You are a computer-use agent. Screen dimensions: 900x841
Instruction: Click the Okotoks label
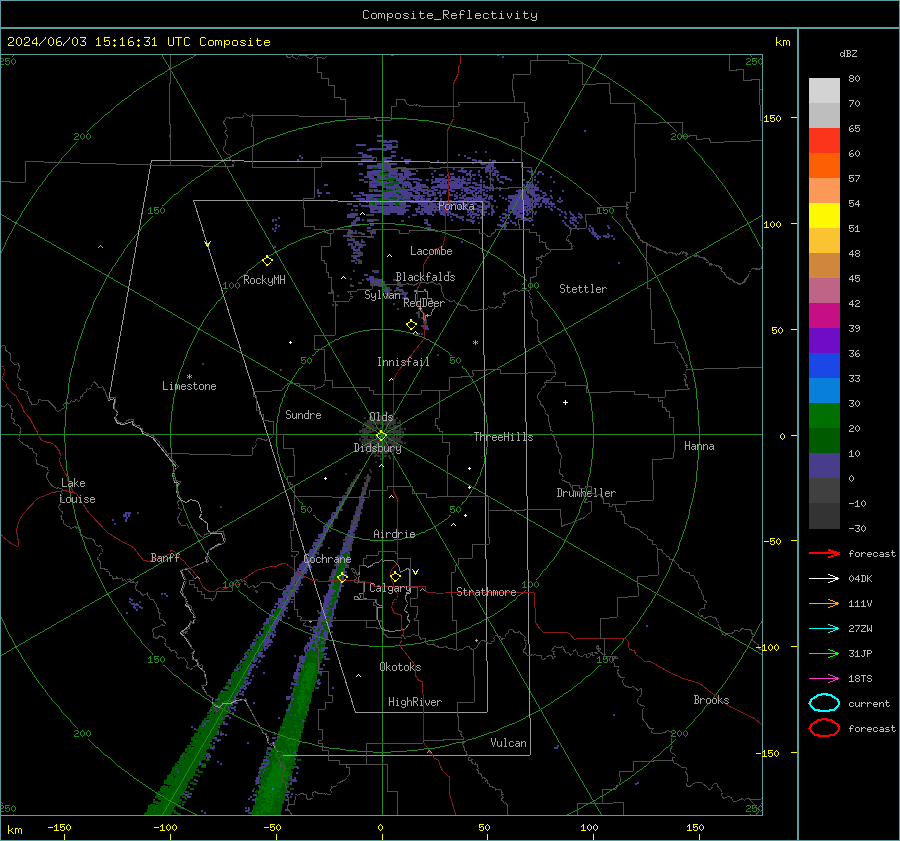pos(400,667)
